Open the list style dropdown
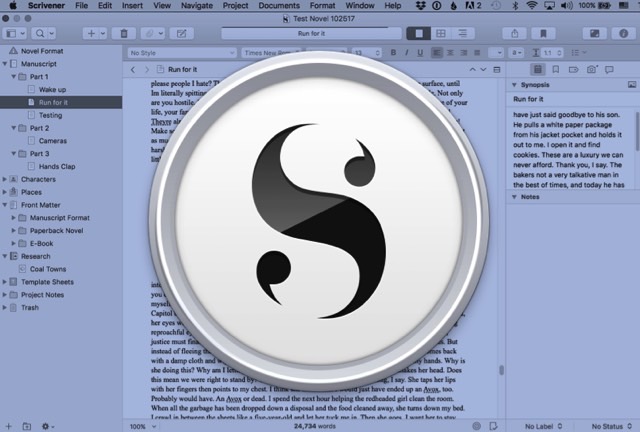 (579, 53)
